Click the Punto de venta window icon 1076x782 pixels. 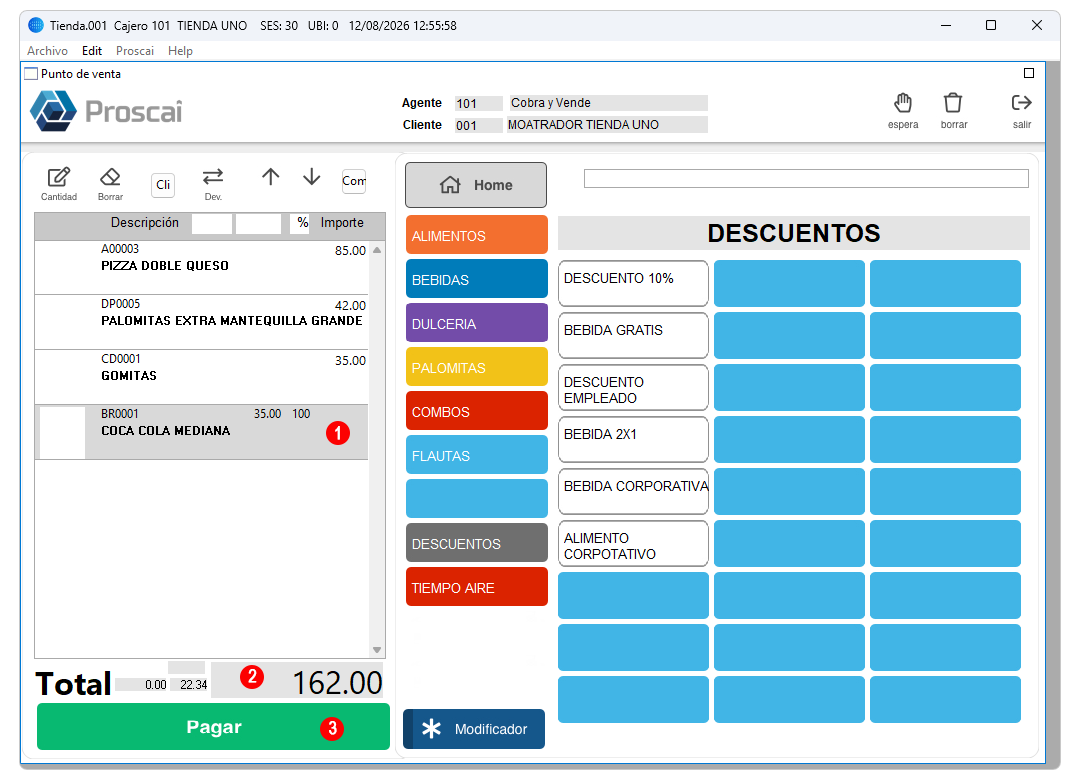(31, 73)
